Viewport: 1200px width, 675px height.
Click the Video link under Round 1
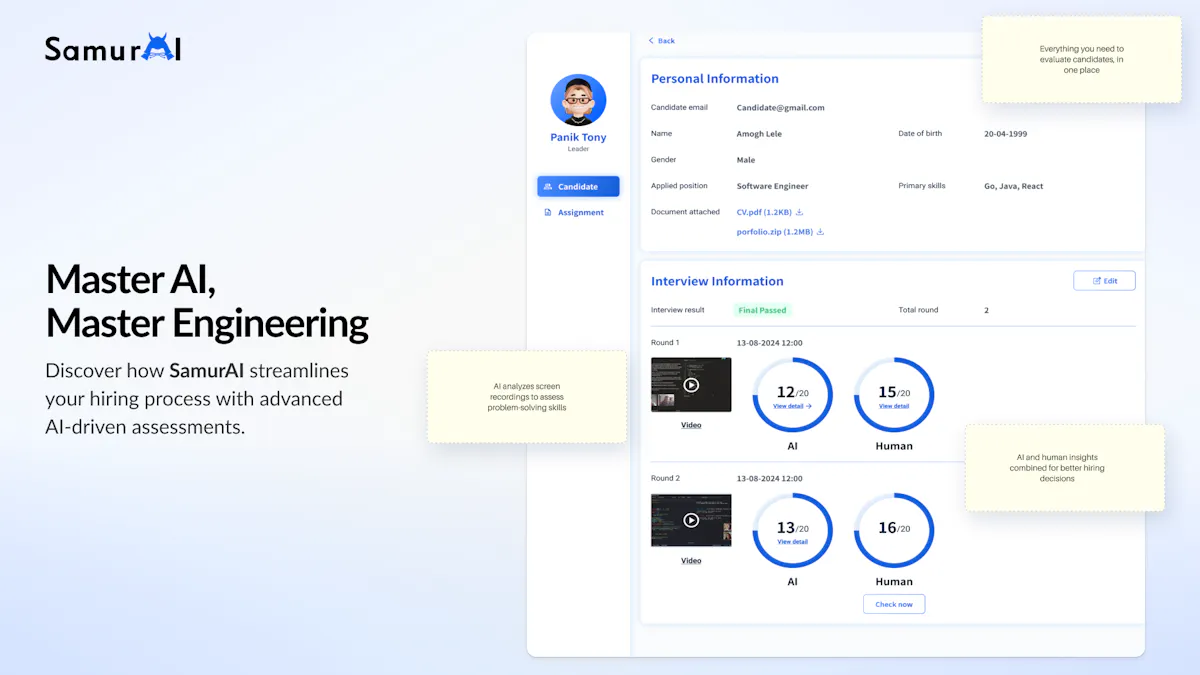tap(691, 425)
